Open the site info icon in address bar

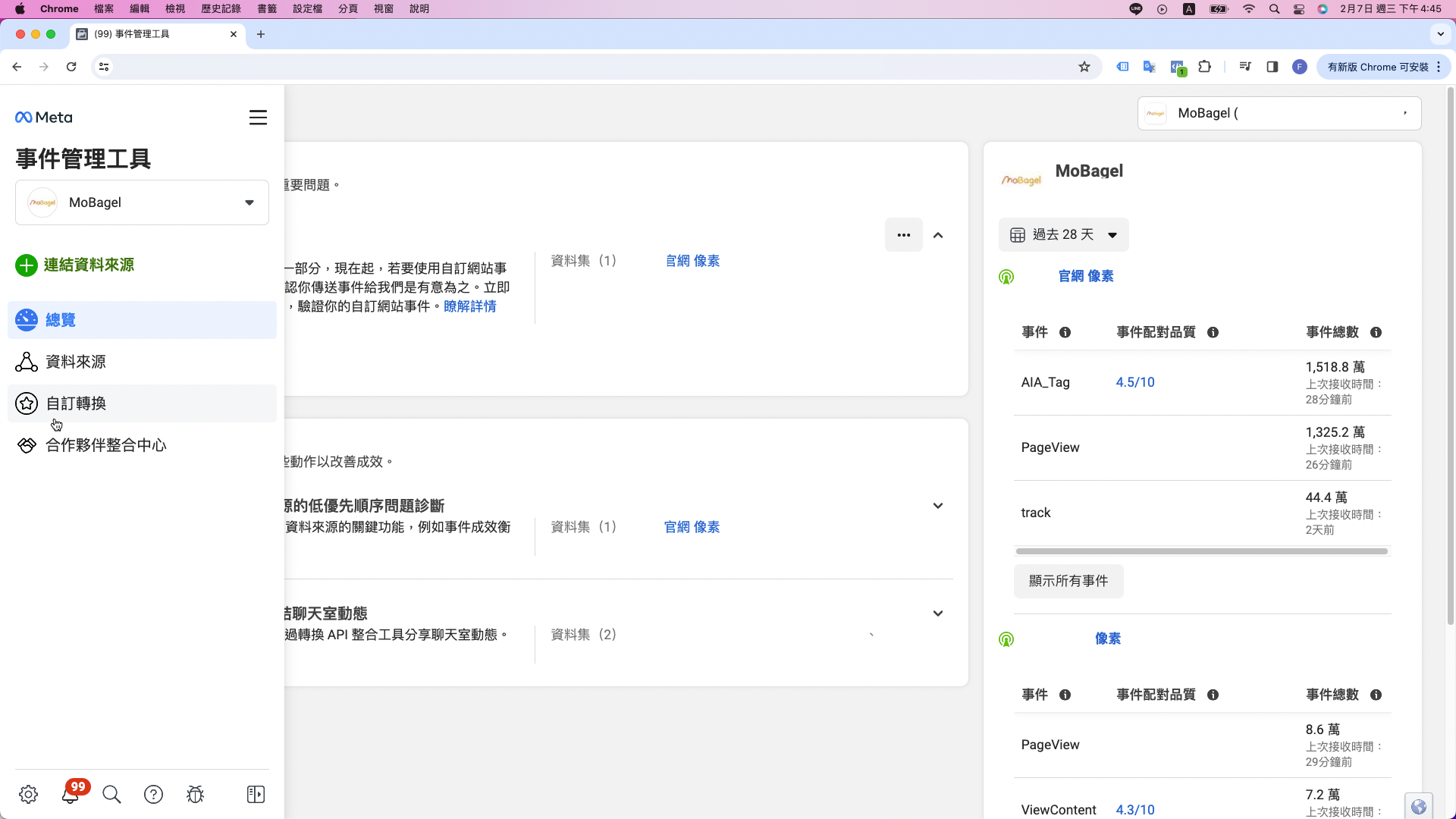coord(104,67)
